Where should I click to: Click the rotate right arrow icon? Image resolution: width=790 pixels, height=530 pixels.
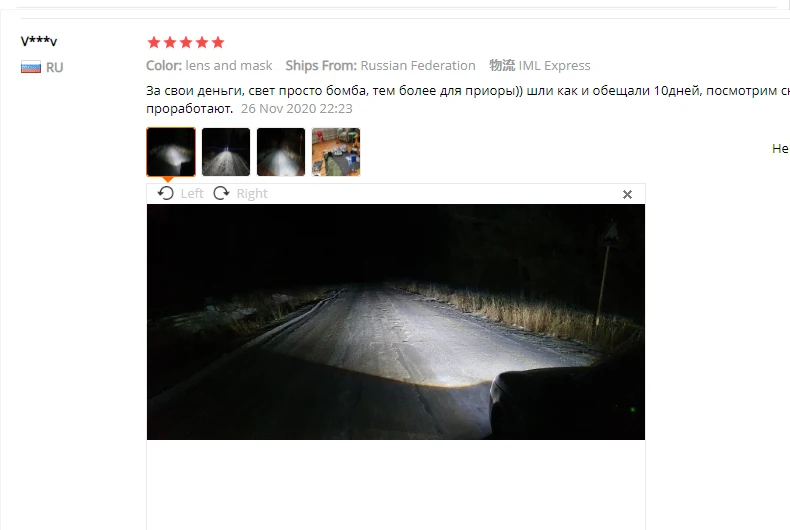[221, 193]
